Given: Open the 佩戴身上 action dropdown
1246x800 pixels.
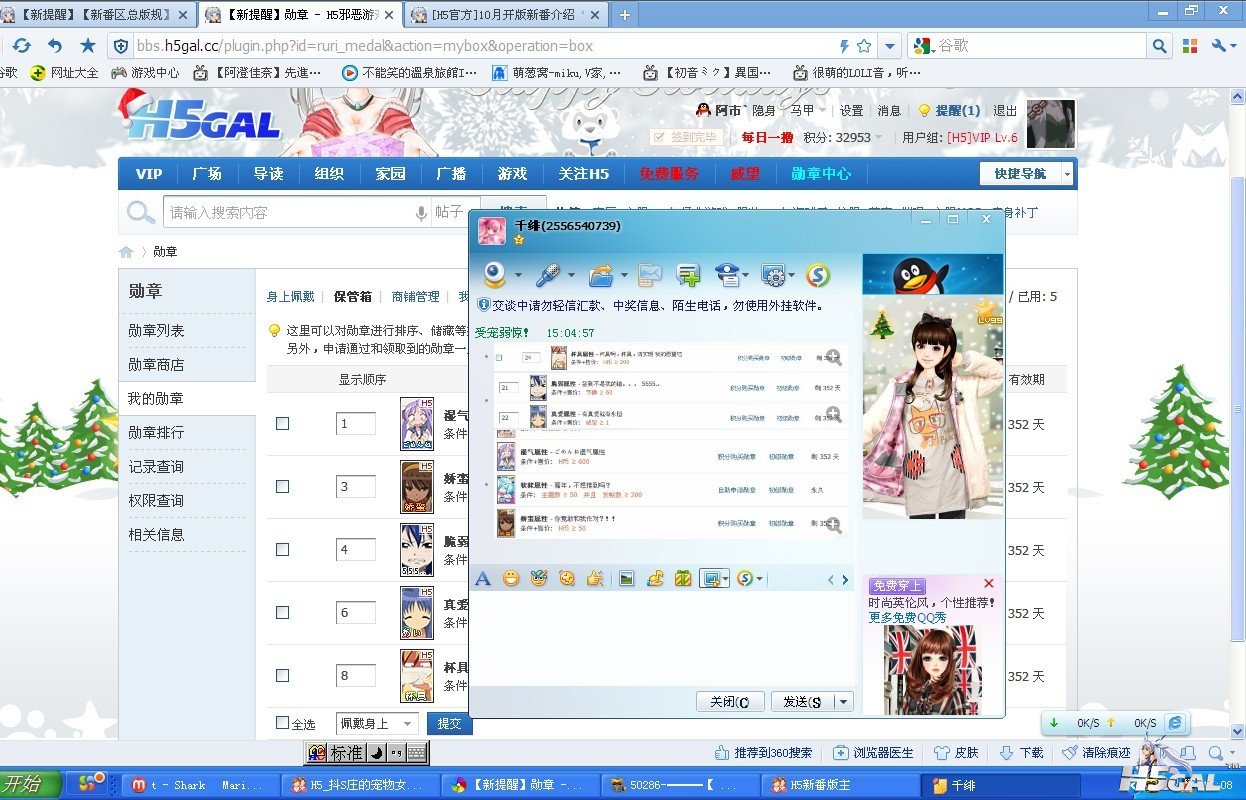Looking at the screenshot, I should pos(377,723).
